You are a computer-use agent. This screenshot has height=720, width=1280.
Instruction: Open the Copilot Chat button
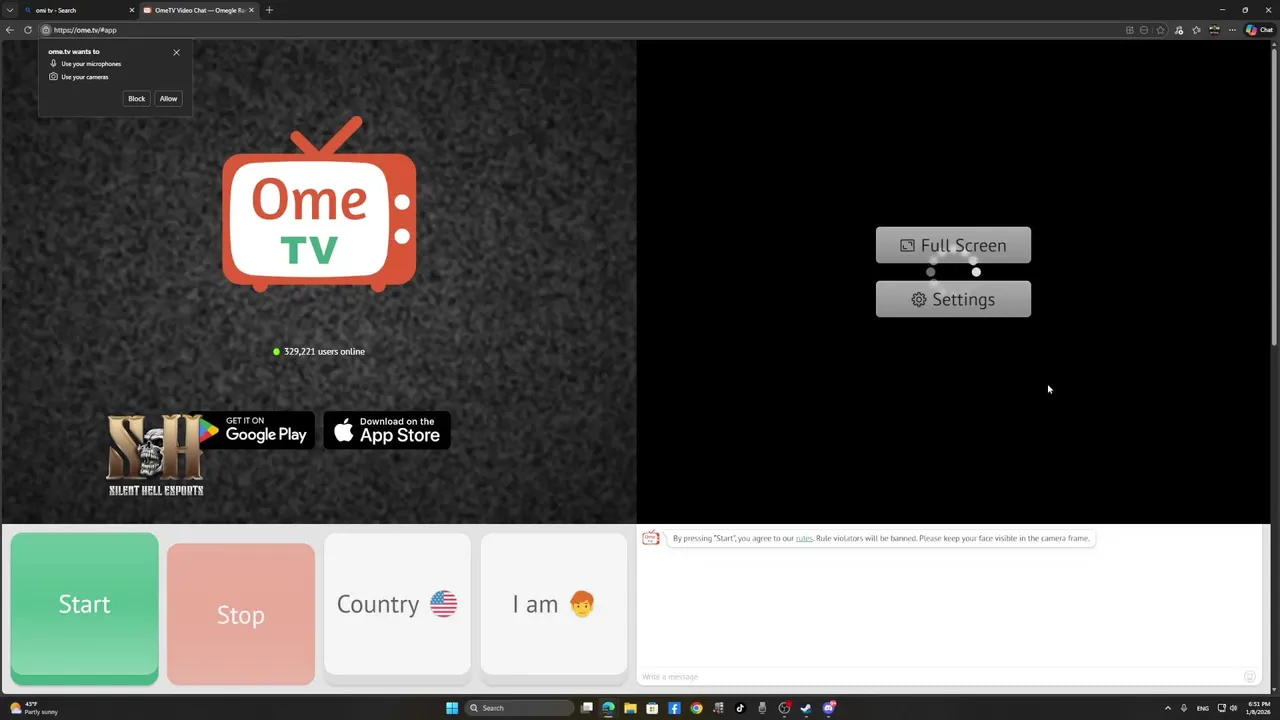[1259, 30]
